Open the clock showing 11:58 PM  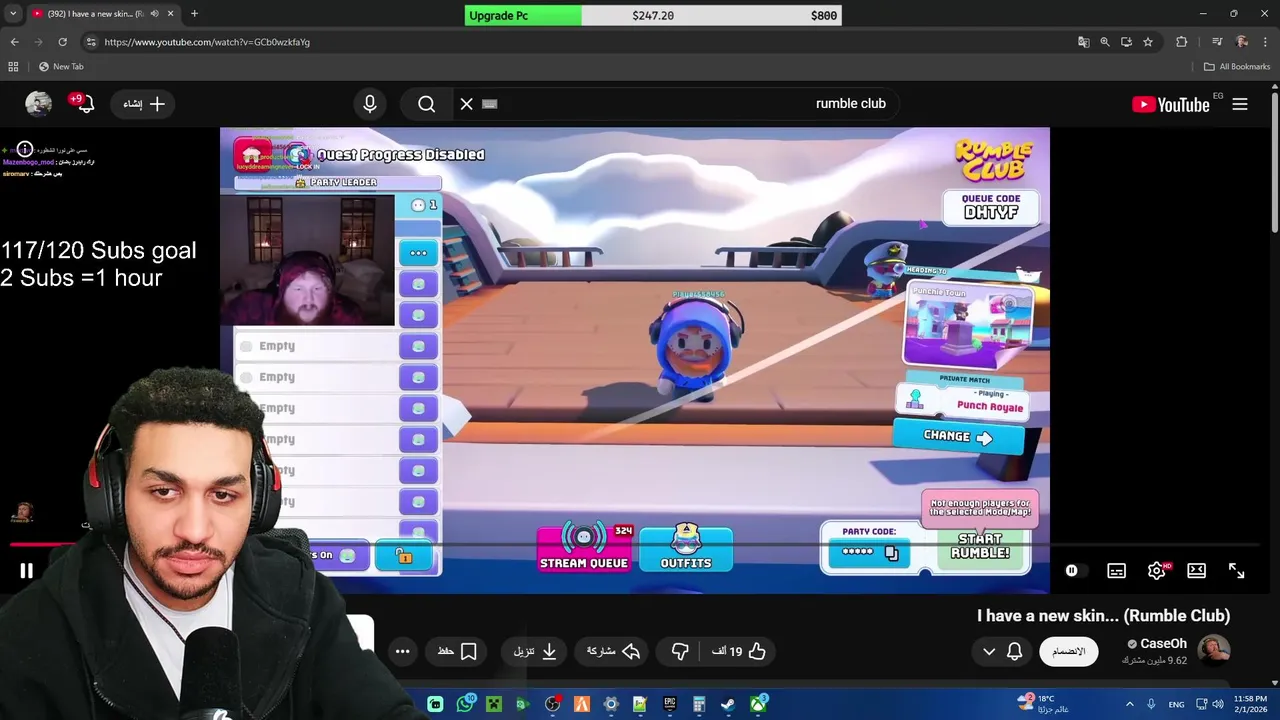click(x=1250, y=704)
